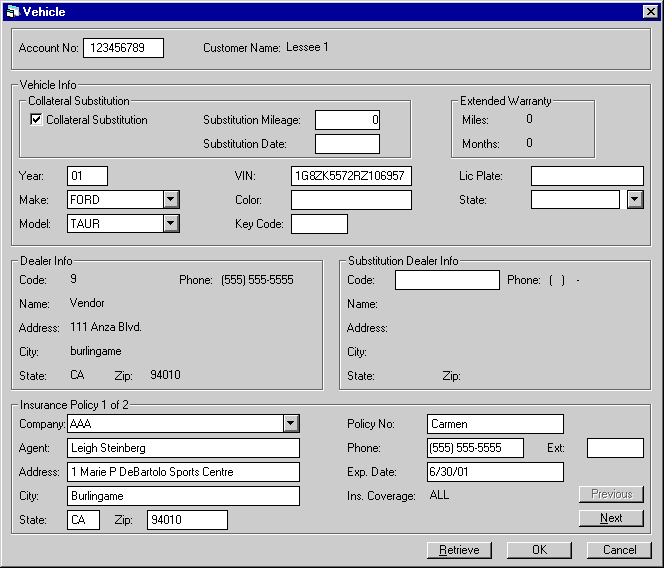The width and height of the screenshot is (664, 568).
Task: Expand the license plate State dropdown
Action: coord(635,199)
